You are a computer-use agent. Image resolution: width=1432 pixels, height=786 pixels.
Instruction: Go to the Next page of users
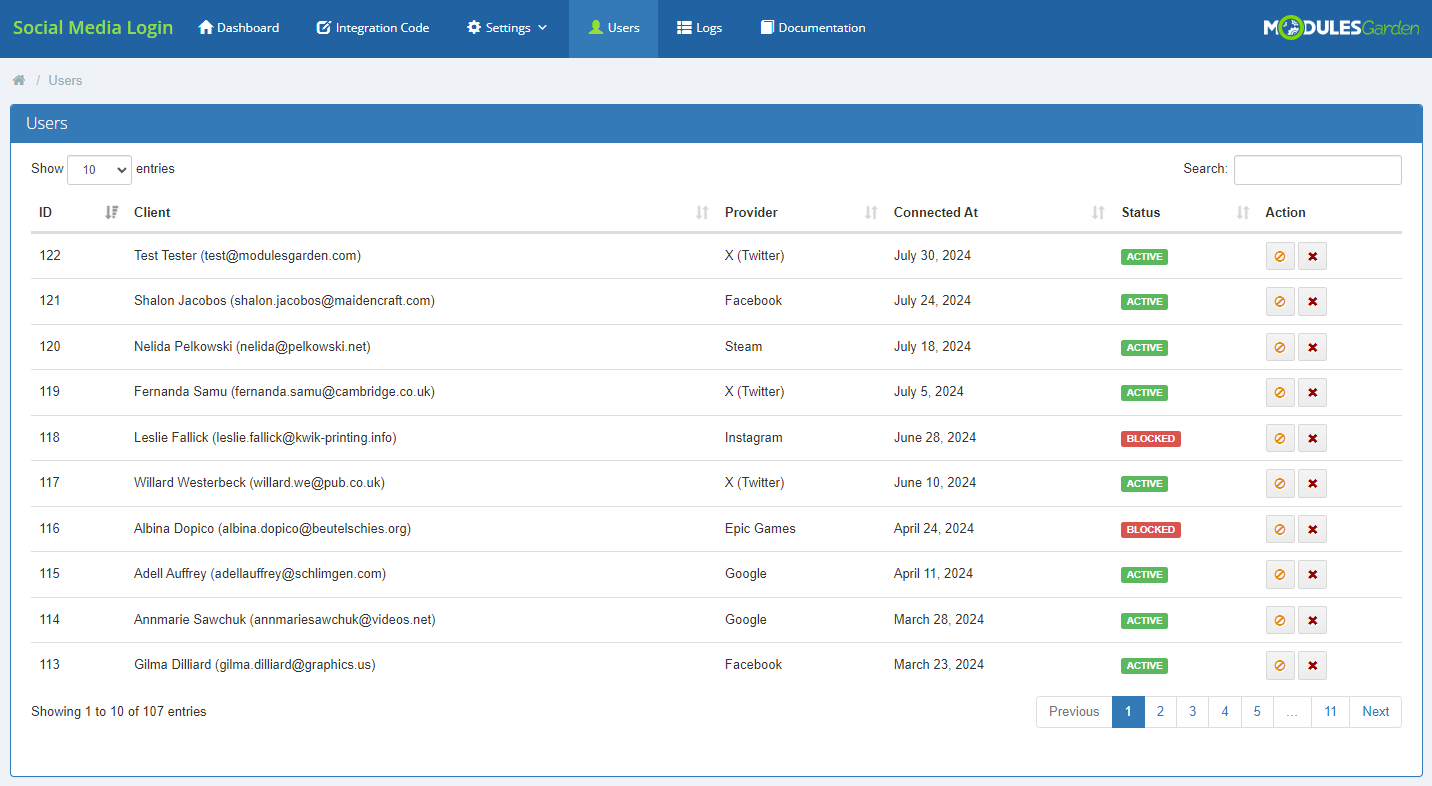click(x=1375, y=711)
